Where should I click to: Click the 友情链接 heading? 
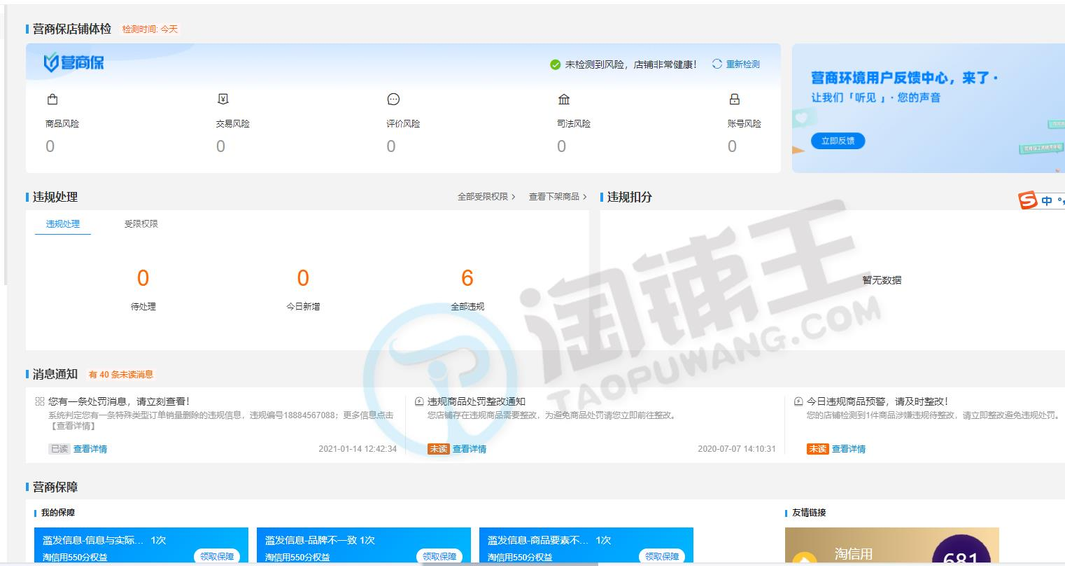tap(809, 512)
